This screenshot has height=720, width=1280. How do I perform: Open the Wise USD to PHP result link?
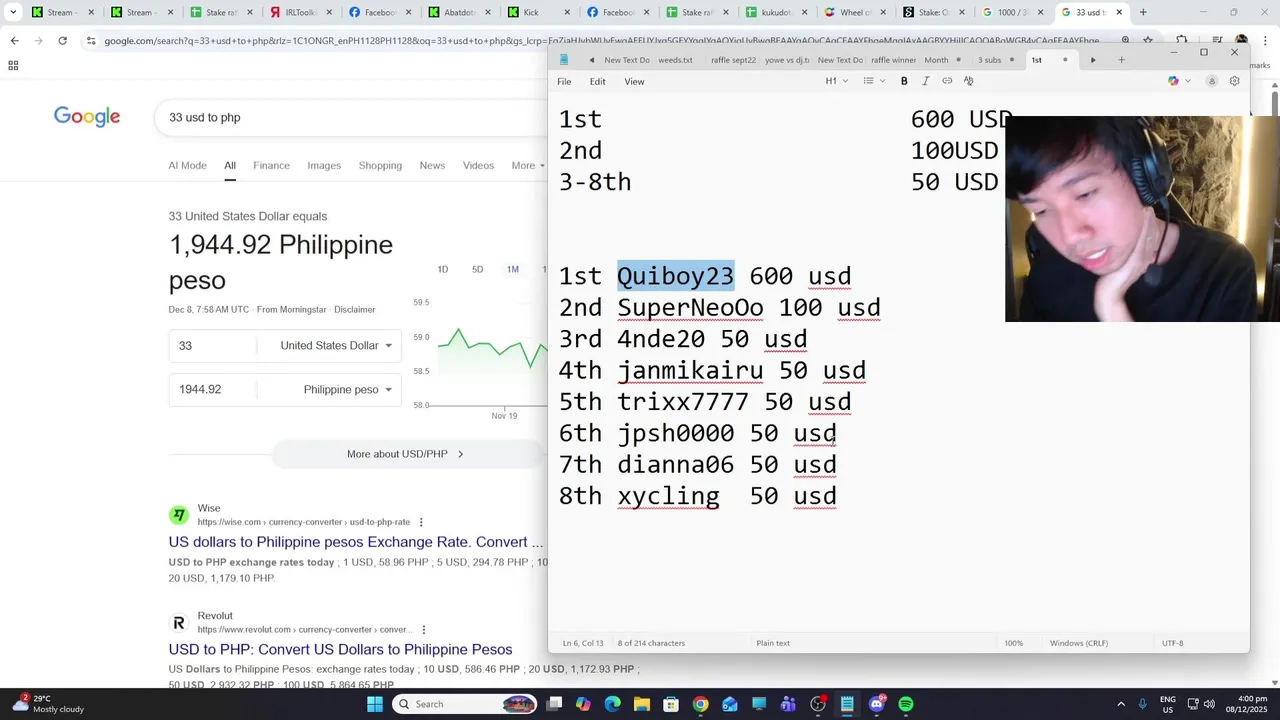(x=355, y=542)
